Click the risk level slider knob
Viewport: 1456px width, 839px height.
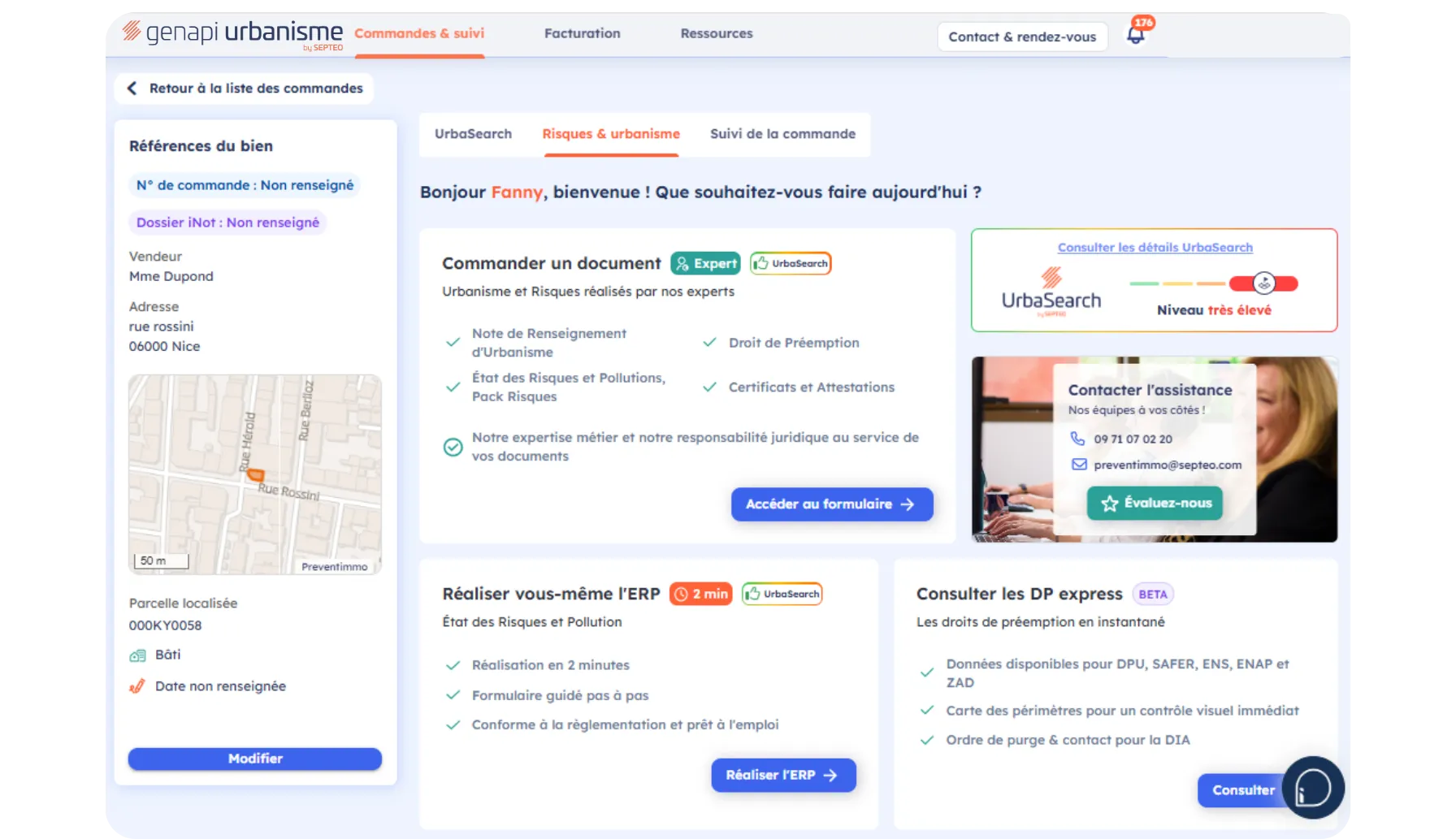point(1263,283)
